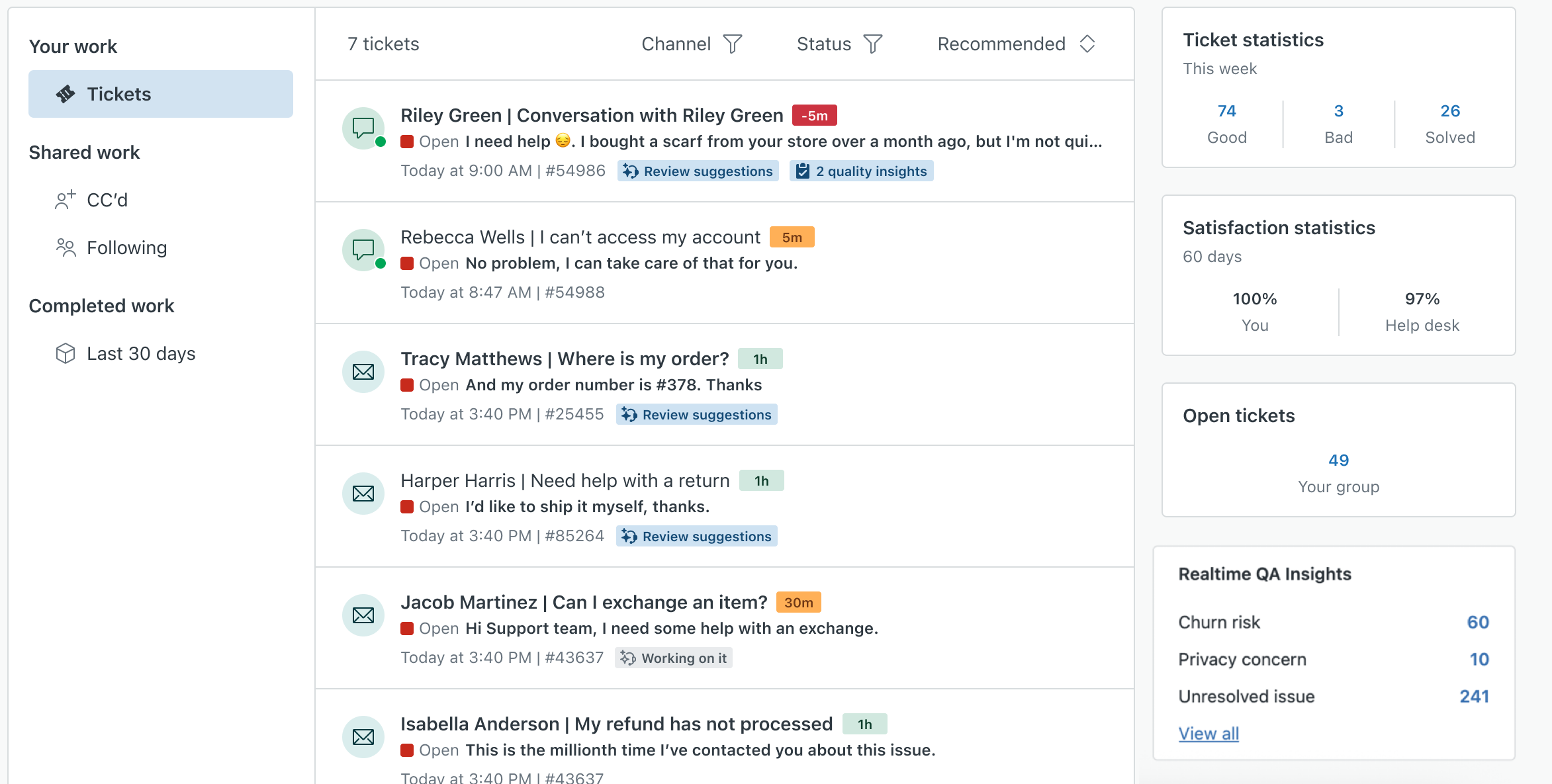Select Tickets in Your work sidebar

[x=161, y=94]
